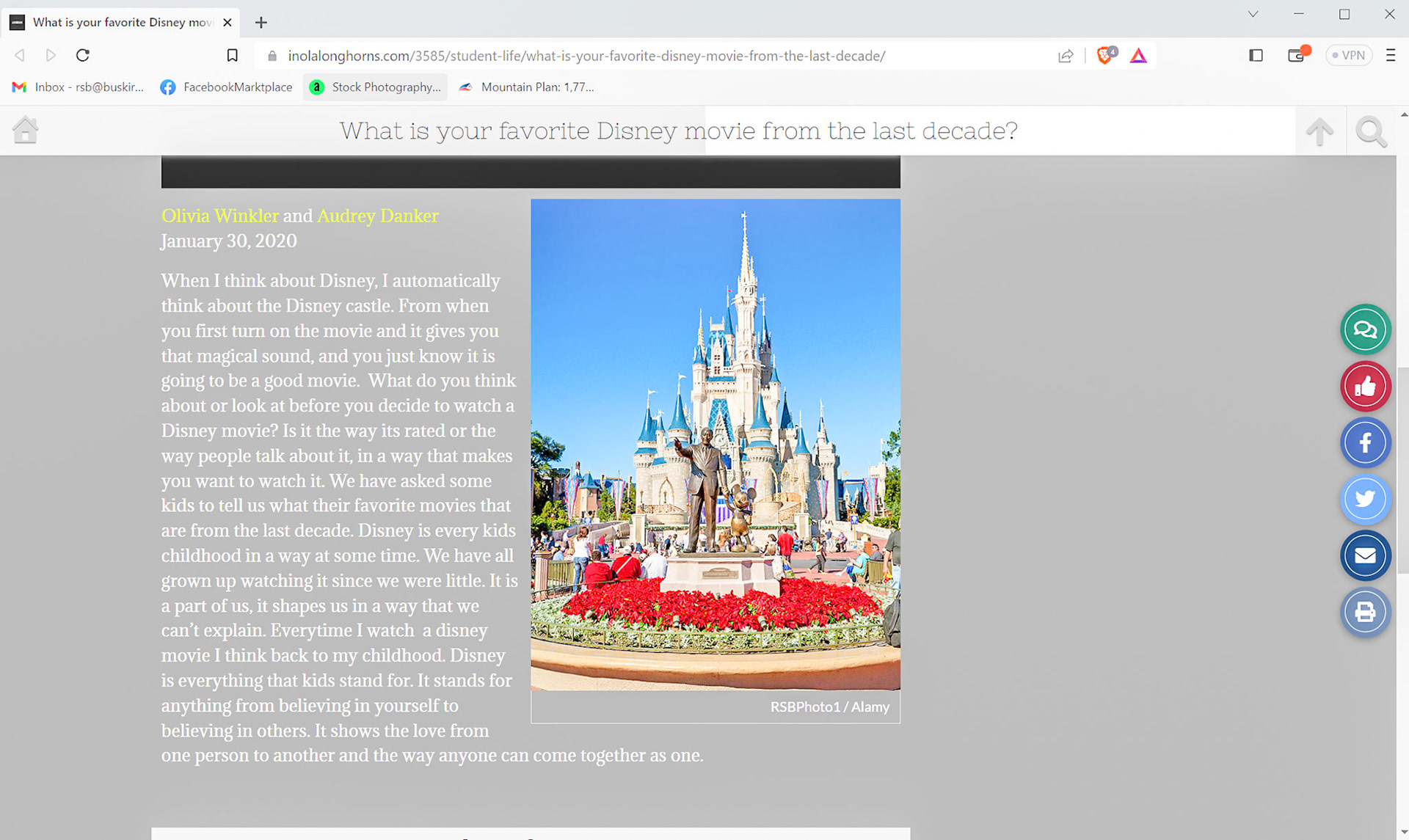This screenshot has height=840, width=1409.
Task: Toggle the browser sidebar panel
Action: coord(1256,55)
